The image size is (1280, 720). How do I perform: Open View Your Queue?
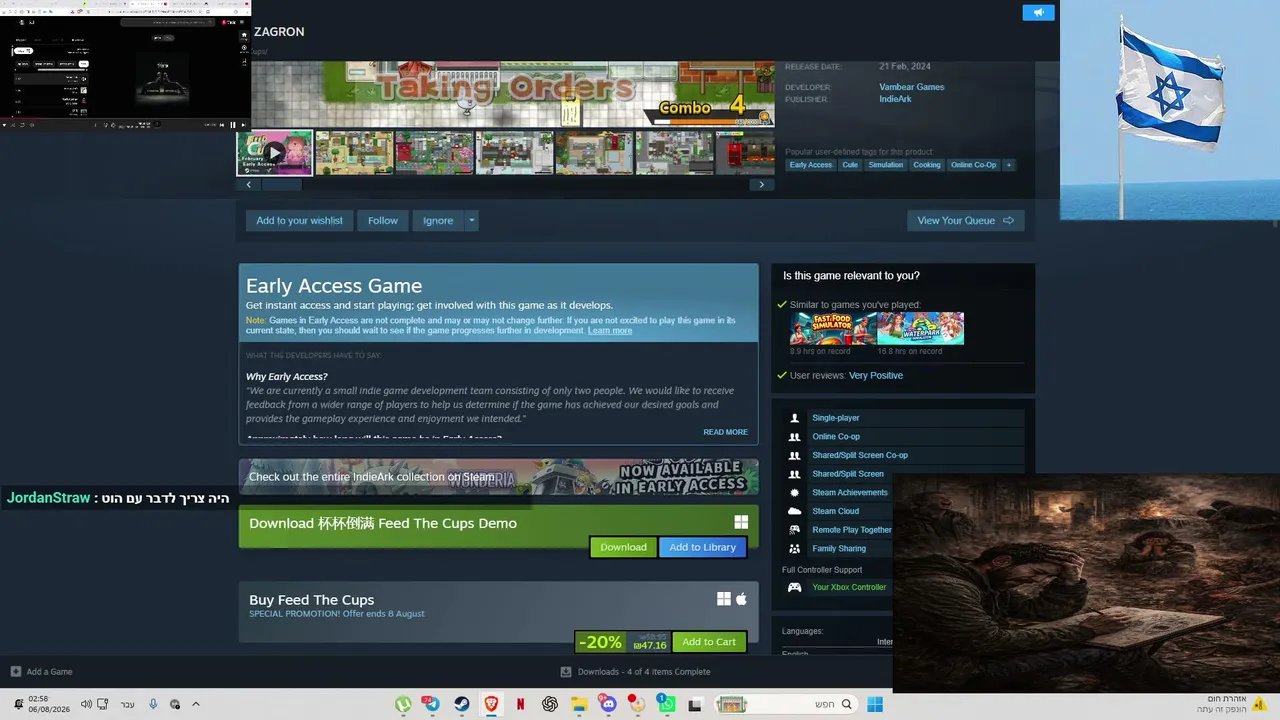tap(965, 220)
